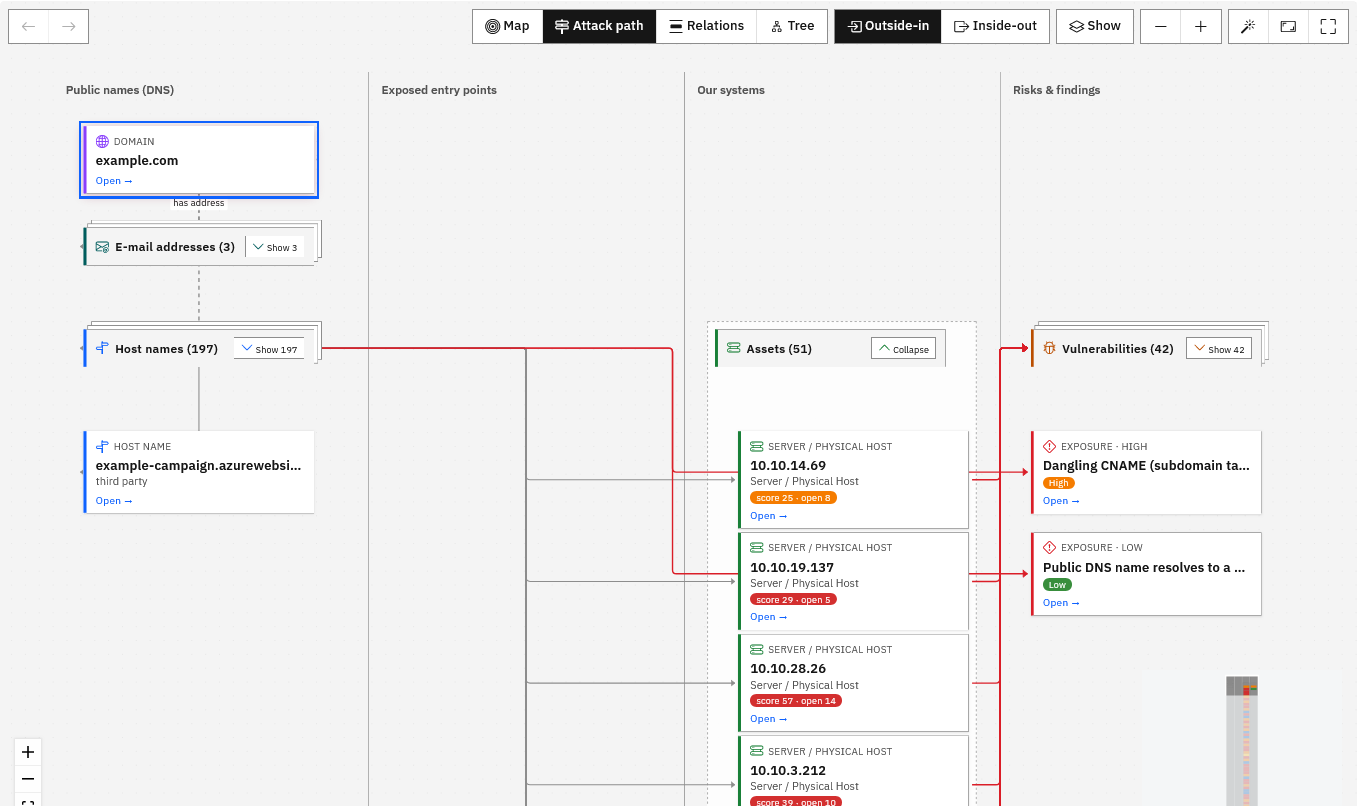This screenshot has height=806, width=1361.
Task: Go forward with the right arrow button
Action: click(69, 26)
